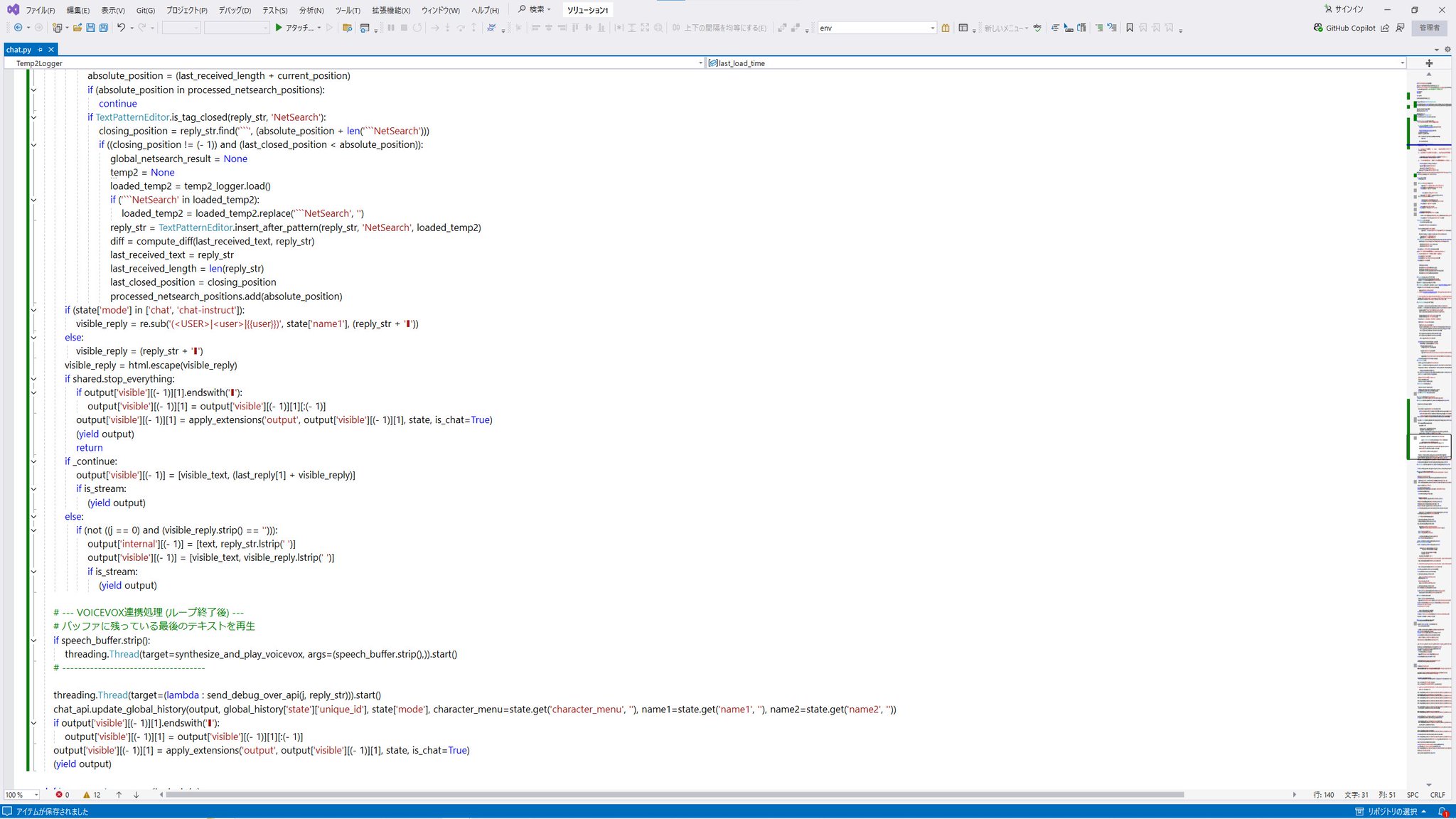Click the IntelliCode suggestion icon
Viewport: 1456px width, 819px height.
(x=491, y=28)
